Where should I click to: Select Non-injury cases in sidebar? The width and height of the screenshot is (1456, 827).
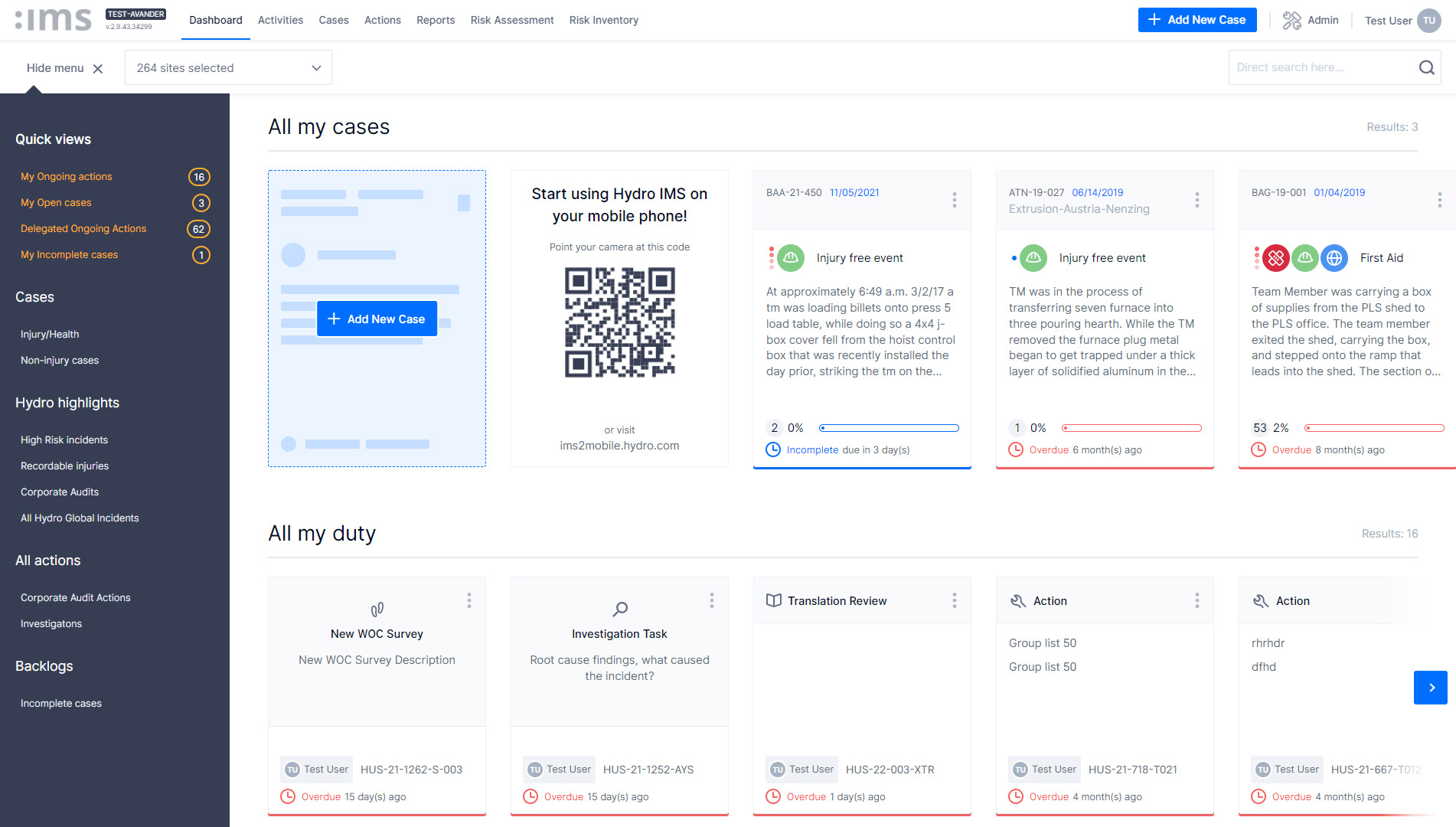(60, 360)
